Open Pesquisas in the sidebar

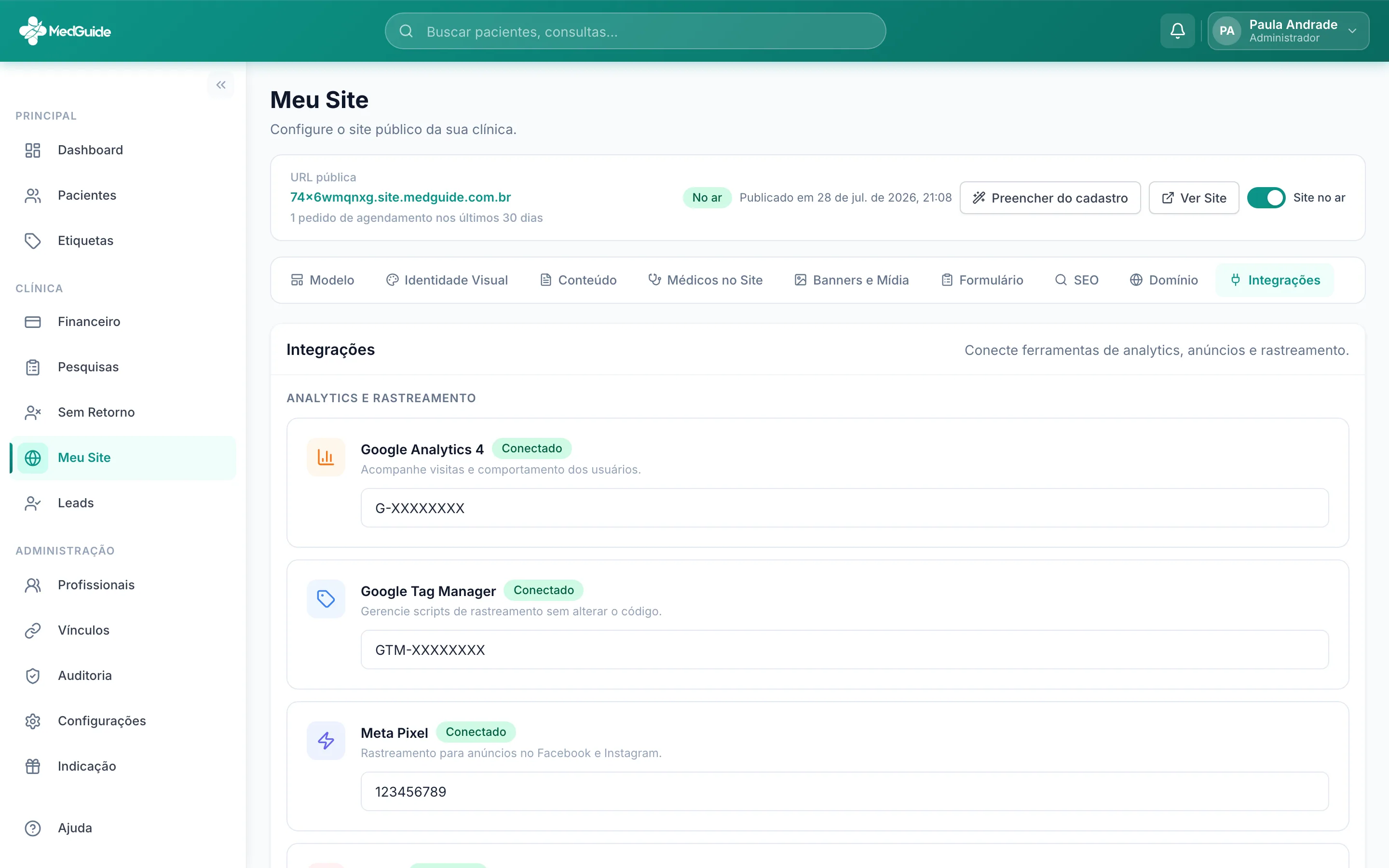(x=123, y=367)
